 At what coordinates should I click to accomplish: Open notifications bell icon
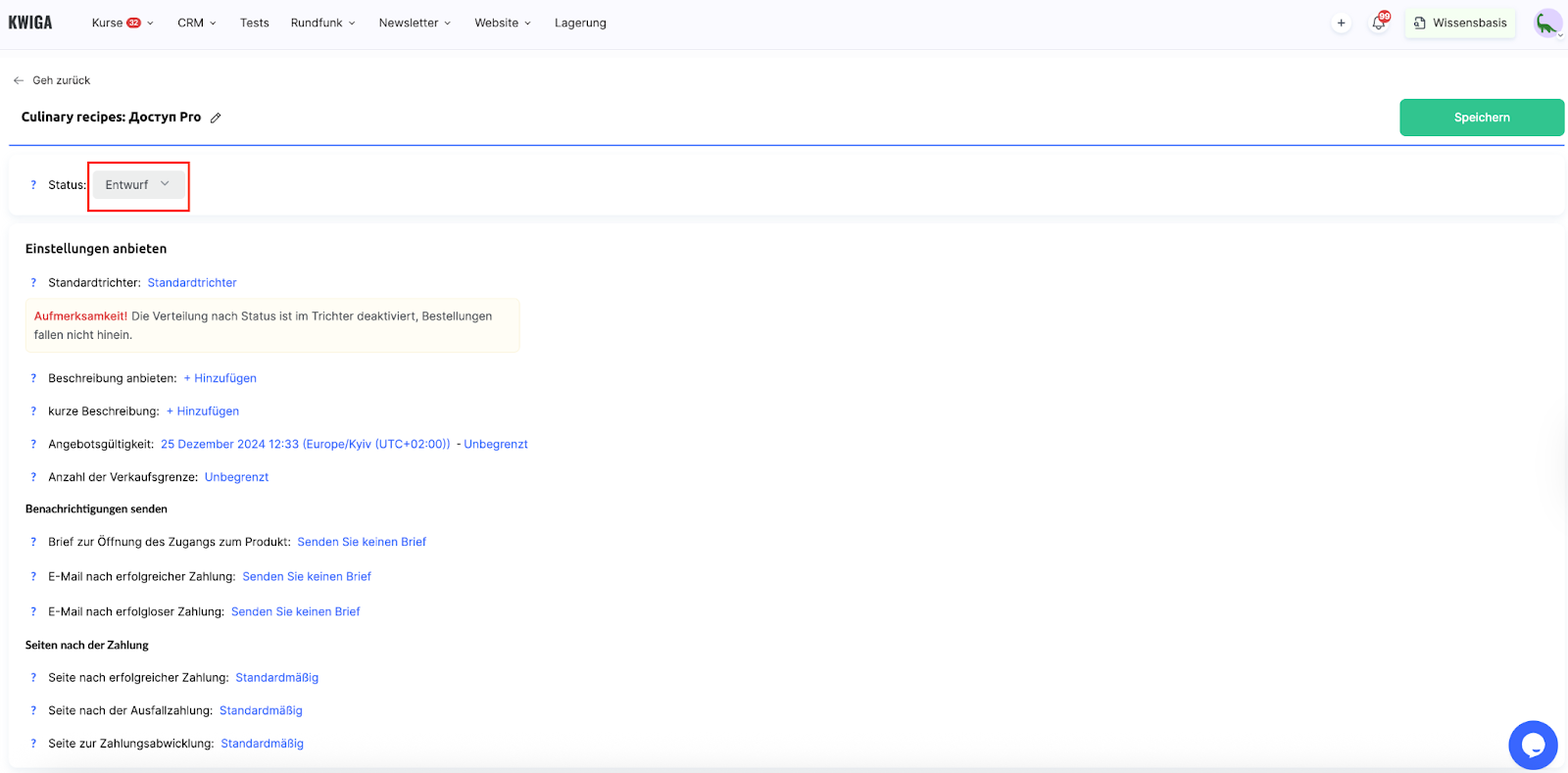click(1379, 23)
